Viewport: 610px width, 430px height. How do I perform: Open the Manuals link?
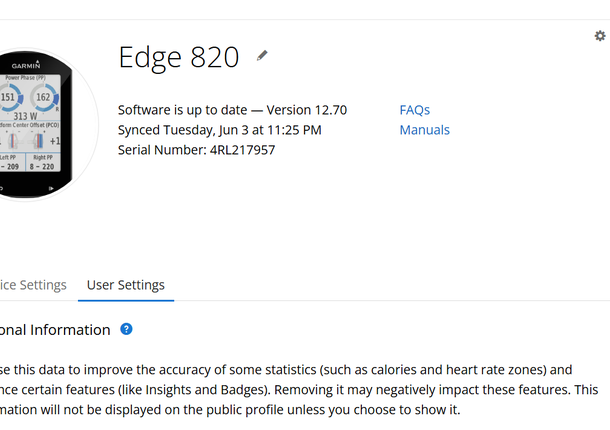coord(424,130)
